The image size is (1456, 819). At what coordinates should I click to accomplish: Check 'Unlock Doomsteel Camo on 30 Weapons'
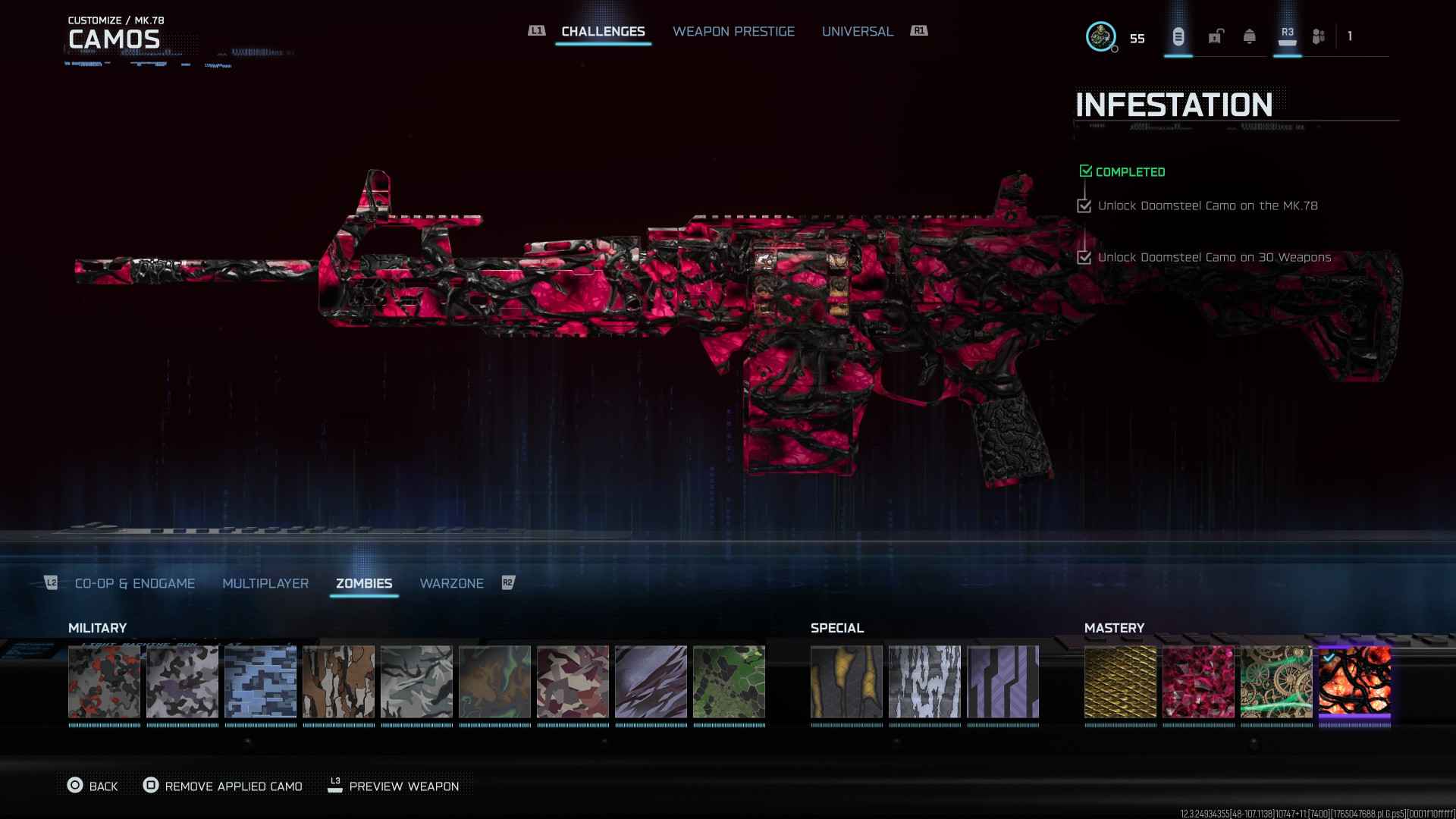pos(1084,258)
